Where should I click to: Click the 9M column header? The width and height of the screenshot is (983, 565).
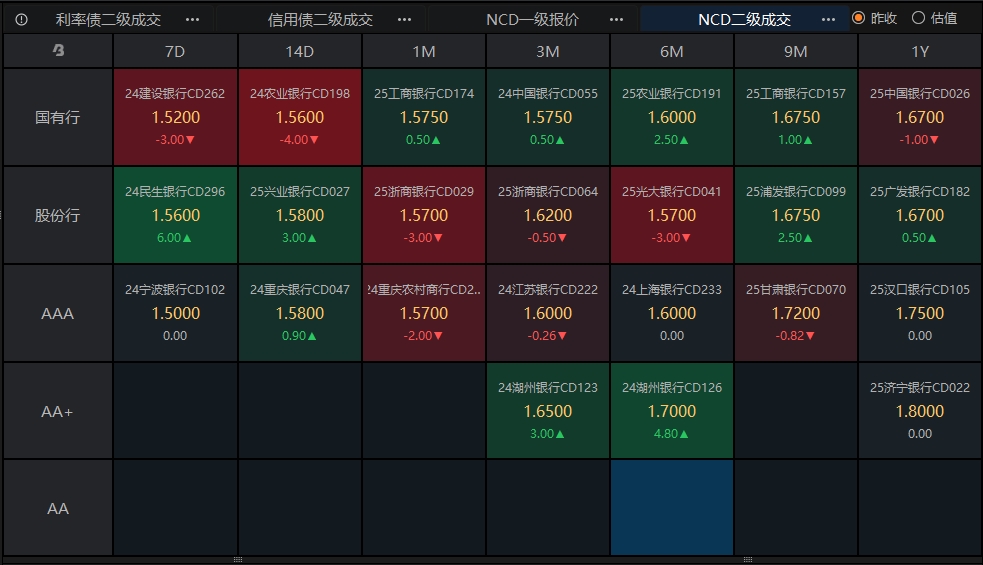coord(796,51)
